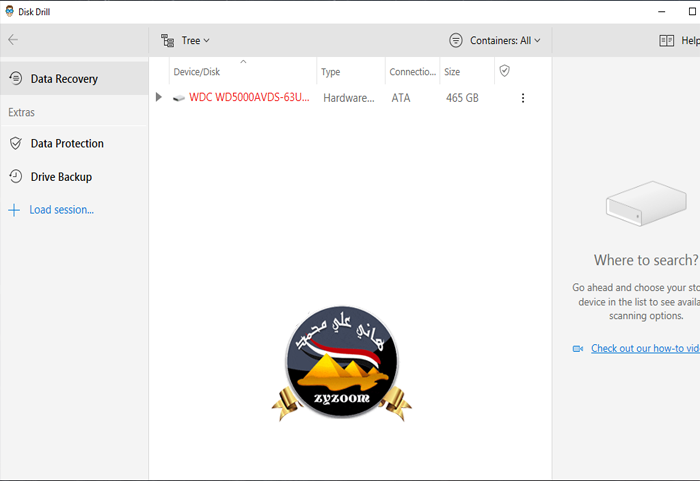This screenshot has width=700, height=481.
Task: Click the Containers filter circle icon
Action: point(456,41)
